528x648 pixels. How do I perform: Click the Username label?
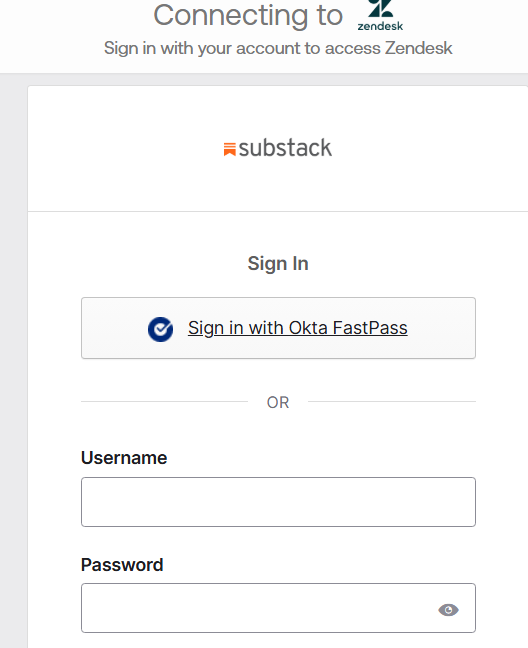[x=124, y=458]
